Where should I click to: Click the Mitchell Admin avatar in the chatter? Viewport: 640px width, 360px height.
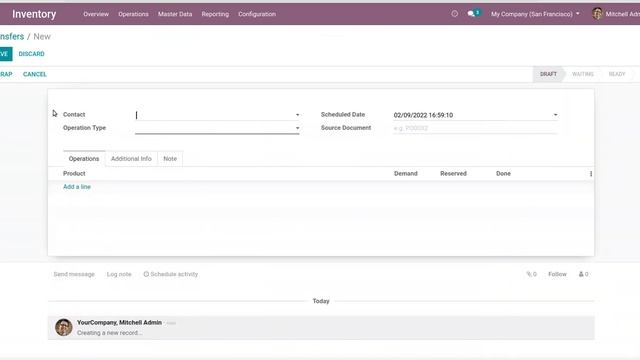coord(64,327)
